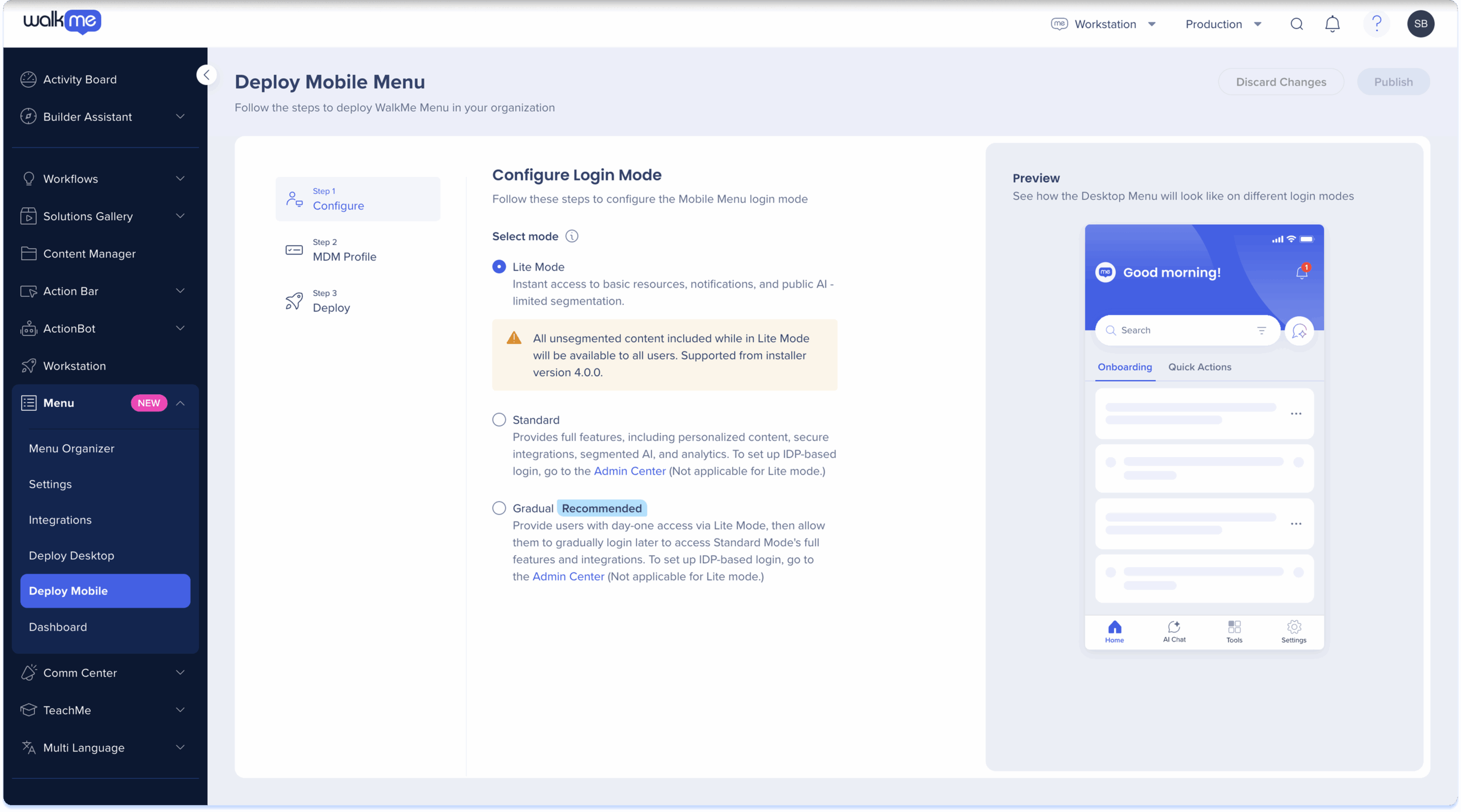Click the WalkMe logo
1461x812 pixels.
pos(62,22)
